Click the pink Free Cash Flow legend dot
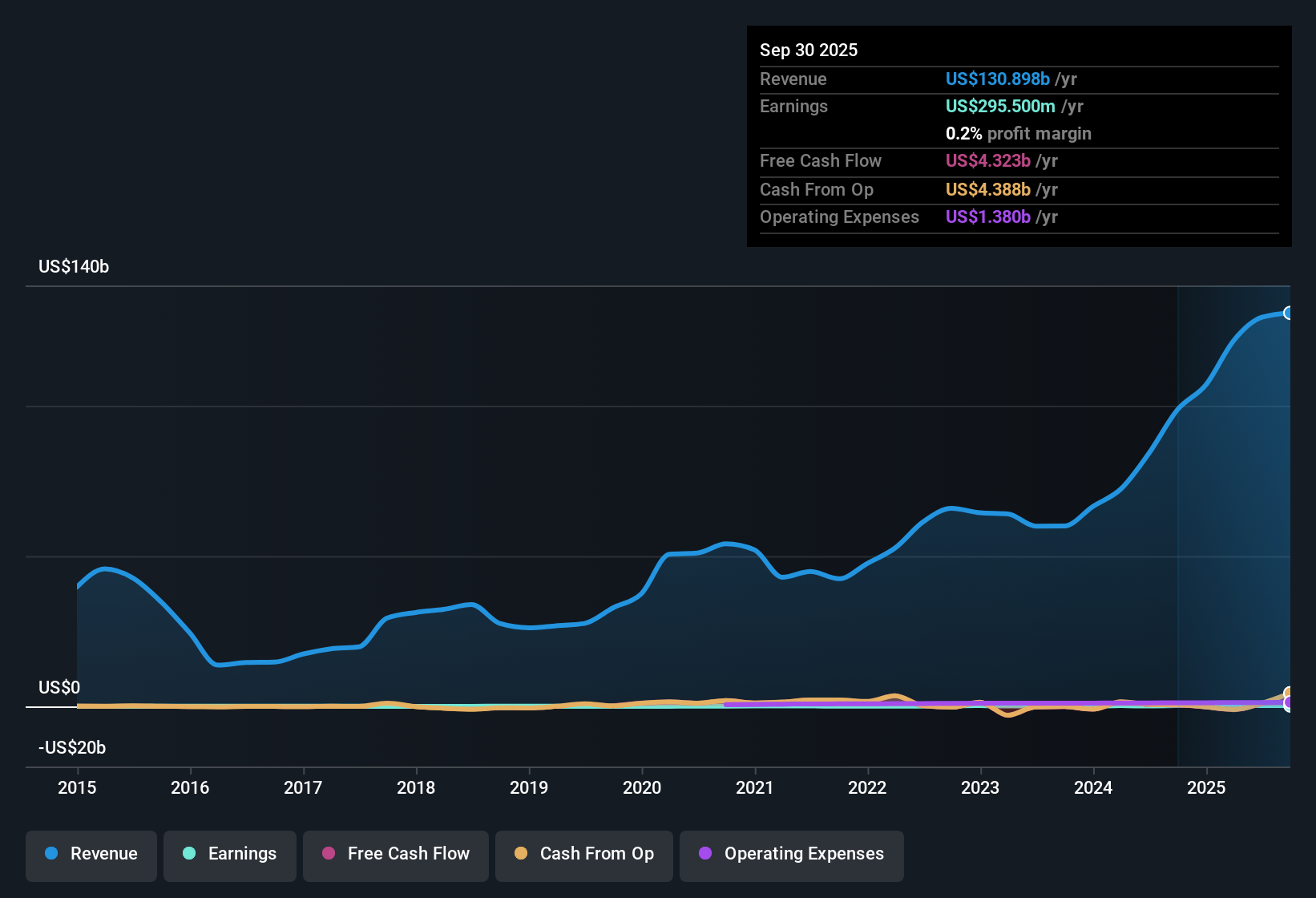The image size is (1316, 898). click(328, 854)
